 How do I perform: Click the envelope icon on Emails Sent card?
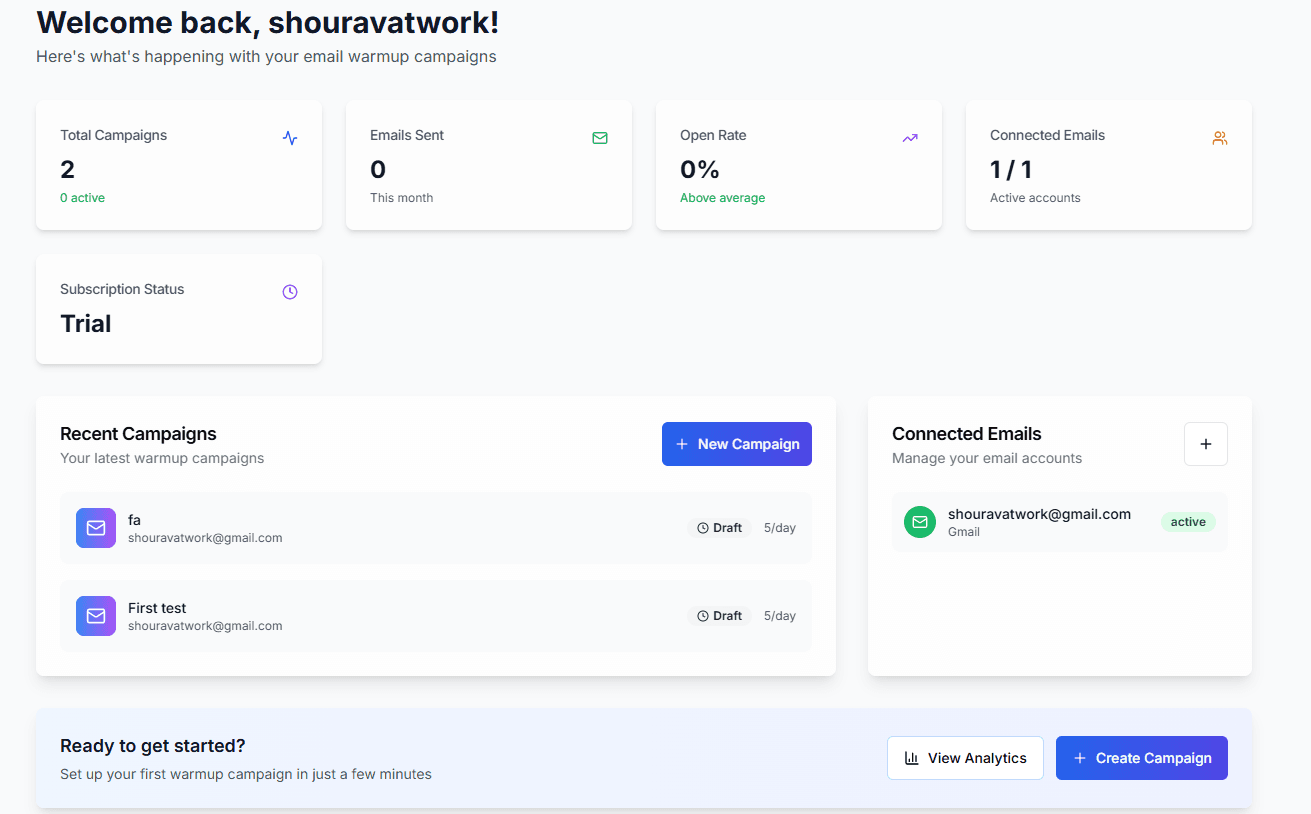600,137
